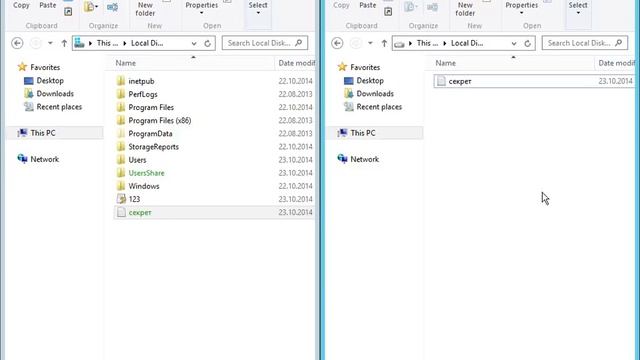
Task: Click the 123 file icon
Action: click(121, 199)
